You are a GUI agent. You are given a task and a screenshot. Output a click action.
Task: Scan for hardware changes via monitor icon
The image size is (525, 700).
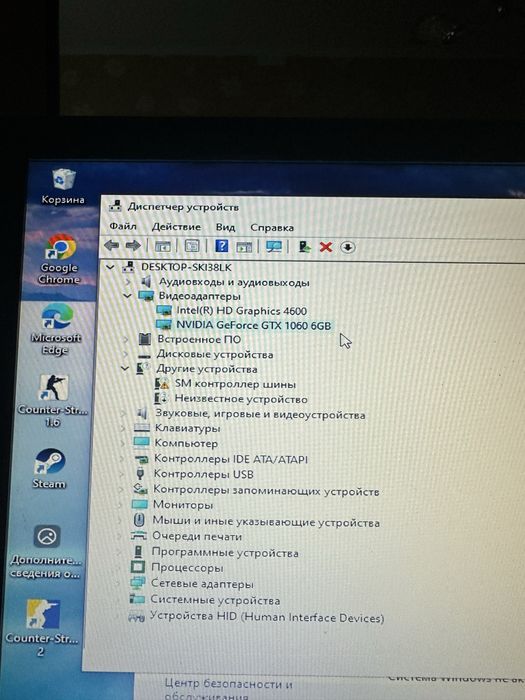pos(273,246)
